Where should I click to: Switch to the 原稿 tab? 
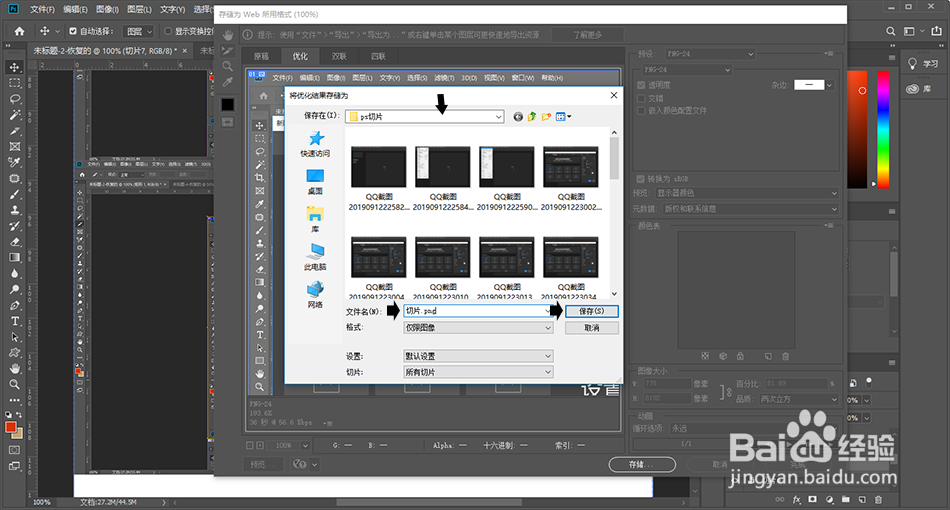click(x=261, y=56)
